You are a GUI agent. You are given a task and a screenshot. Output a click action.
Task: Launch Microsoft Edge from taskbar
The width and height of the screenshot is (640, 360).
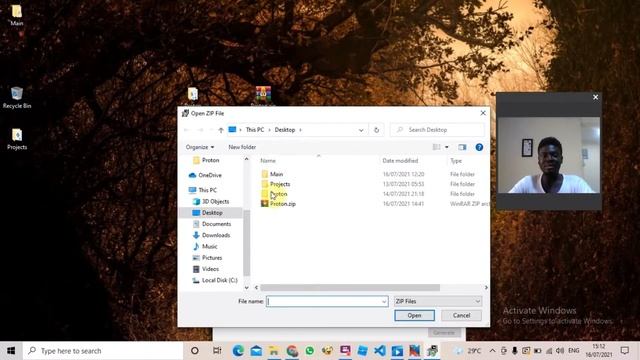point(238,351)
